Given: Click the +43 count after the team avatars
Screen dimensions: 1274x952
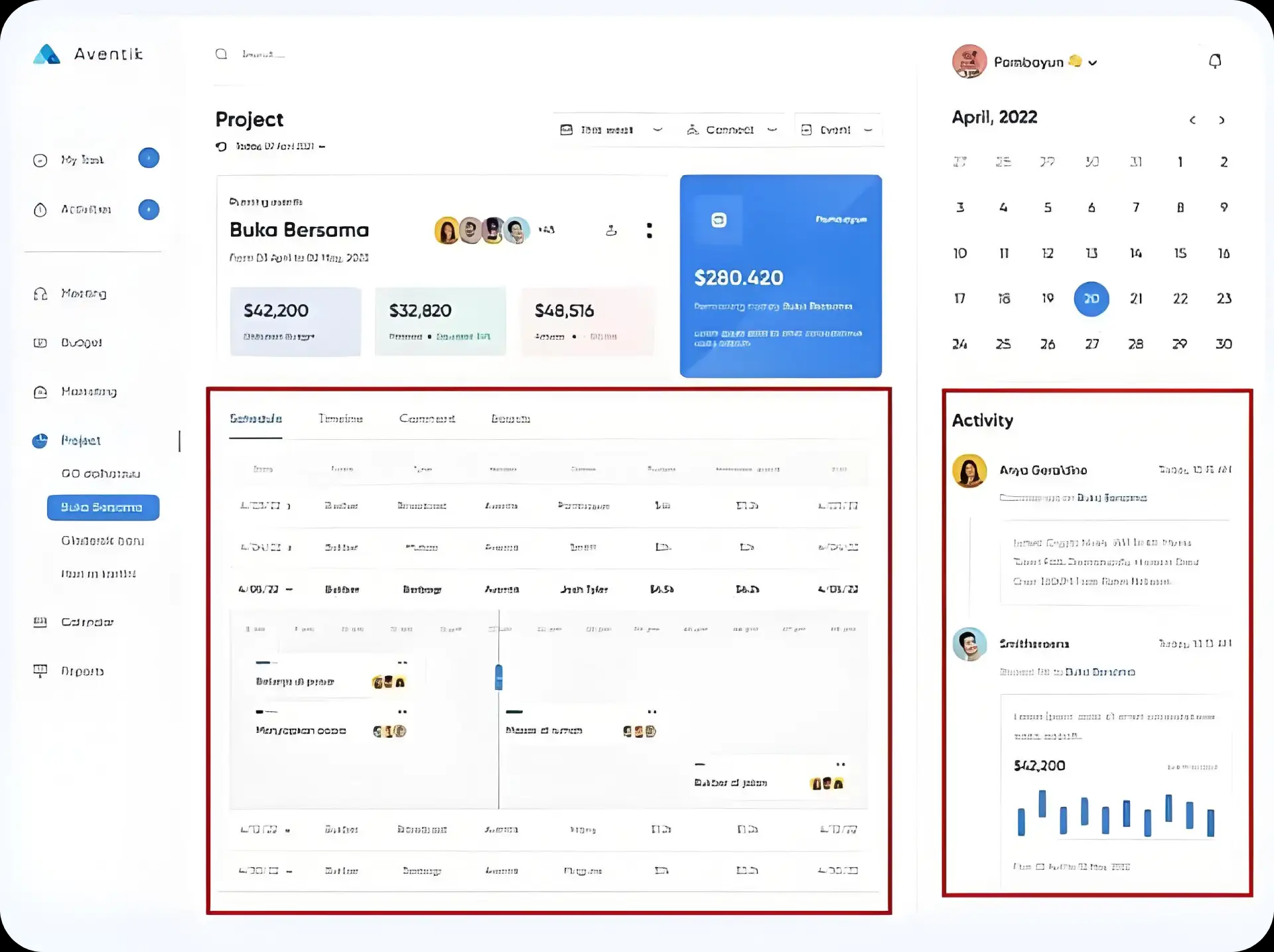Looking at the screenshot, I should pos(546,230).
